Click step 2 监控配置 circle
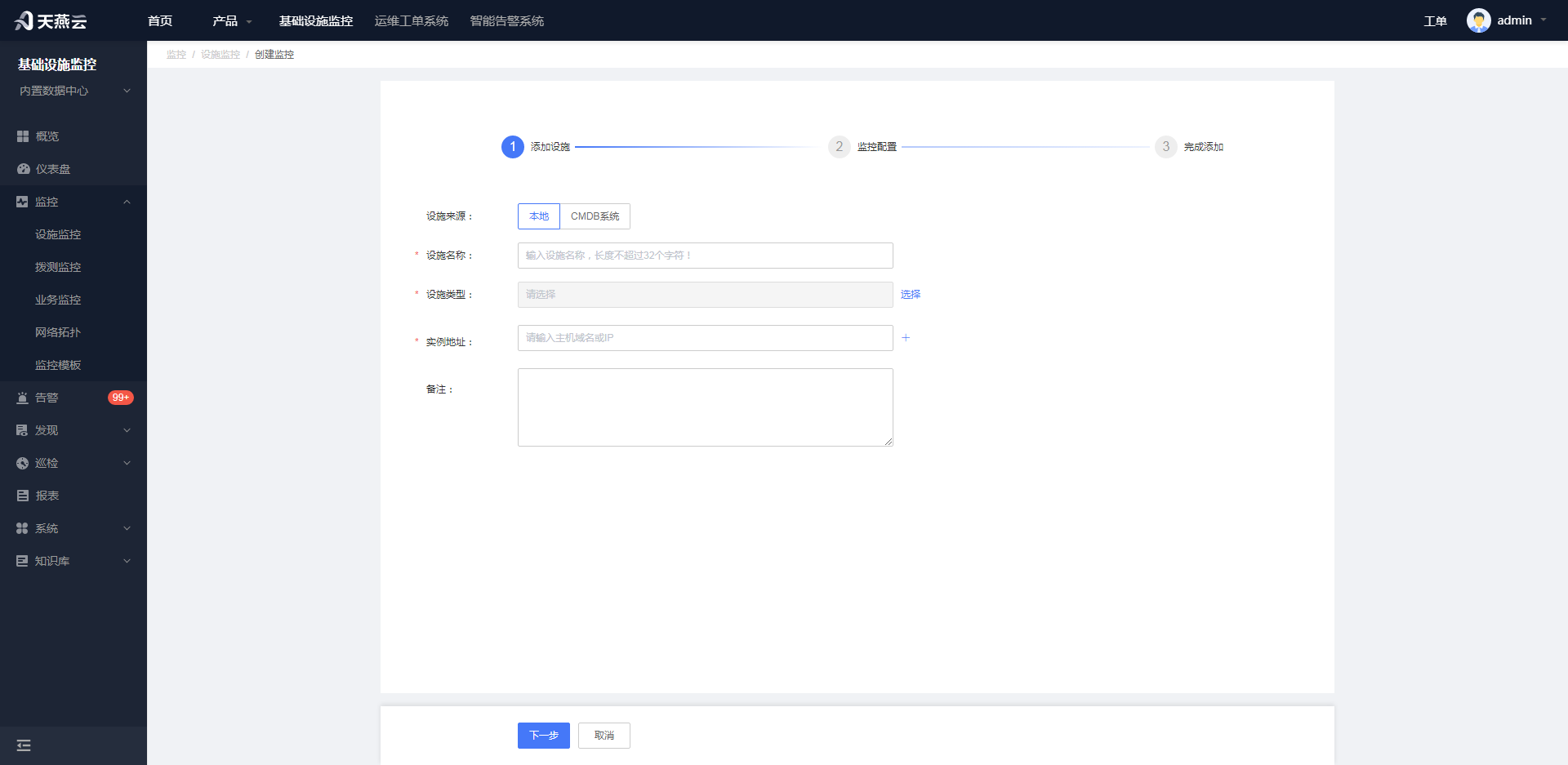Screen dimensions: 1568x765 coord(840,147)
